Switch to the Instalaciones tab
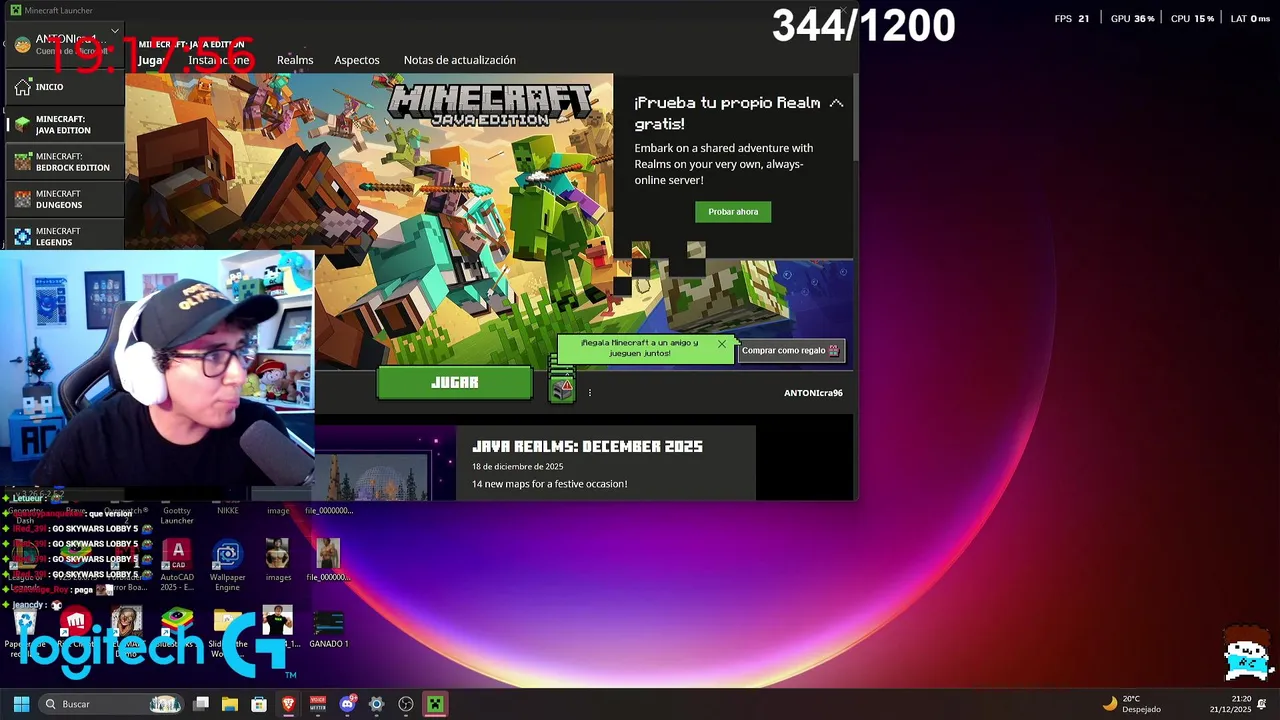1280x720 pixels. coord(218,60)
